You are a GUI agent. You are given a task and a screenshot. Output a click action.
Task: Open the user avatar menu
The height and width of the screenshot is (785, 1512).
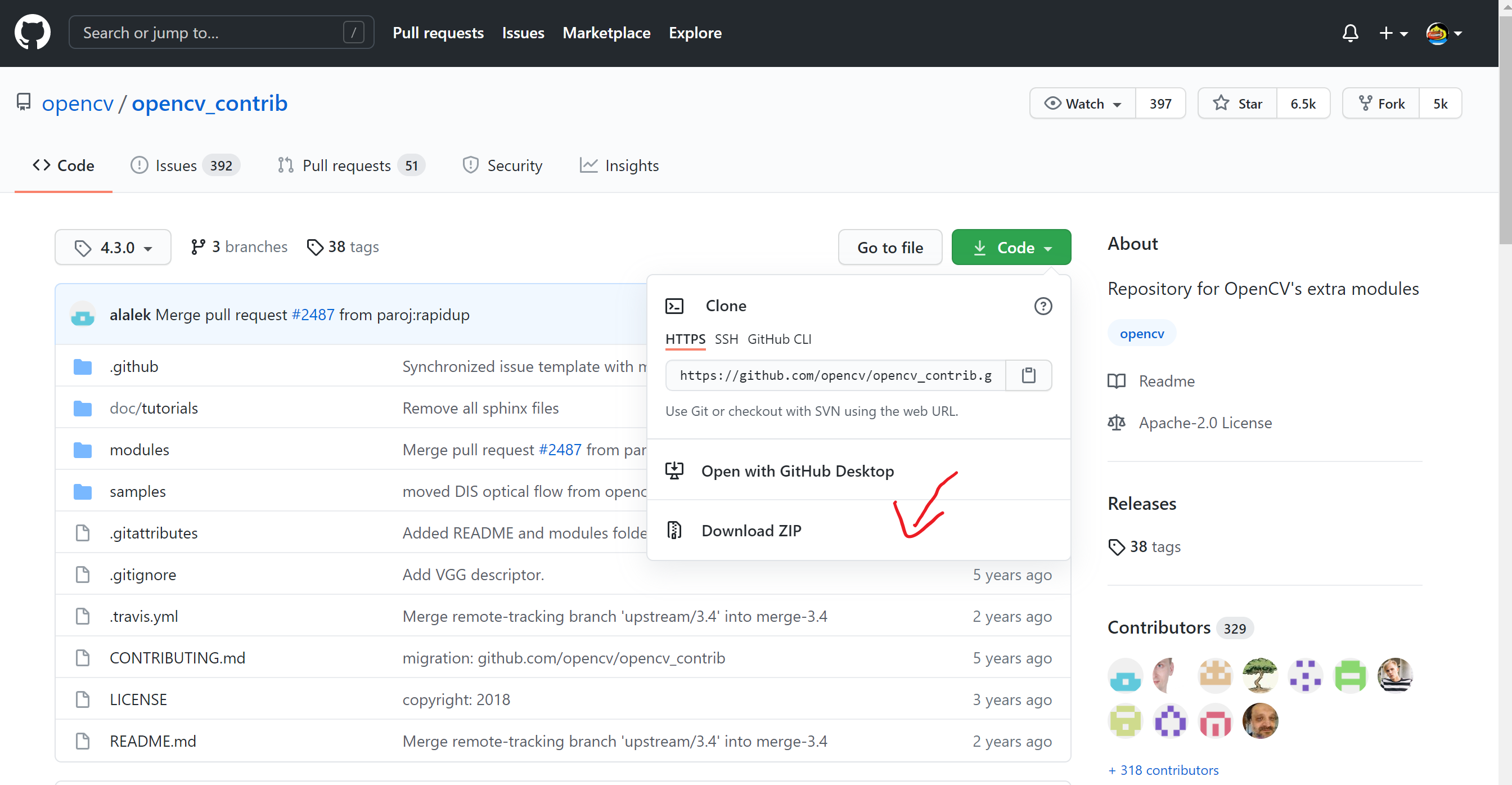[x=1443, y=33]
